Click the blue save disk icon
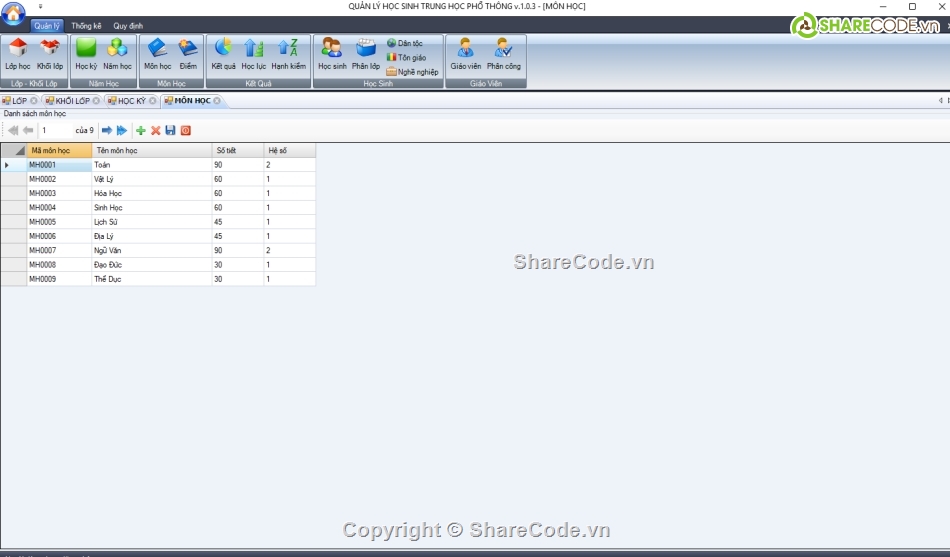950x557 pixels. point(170,131)
